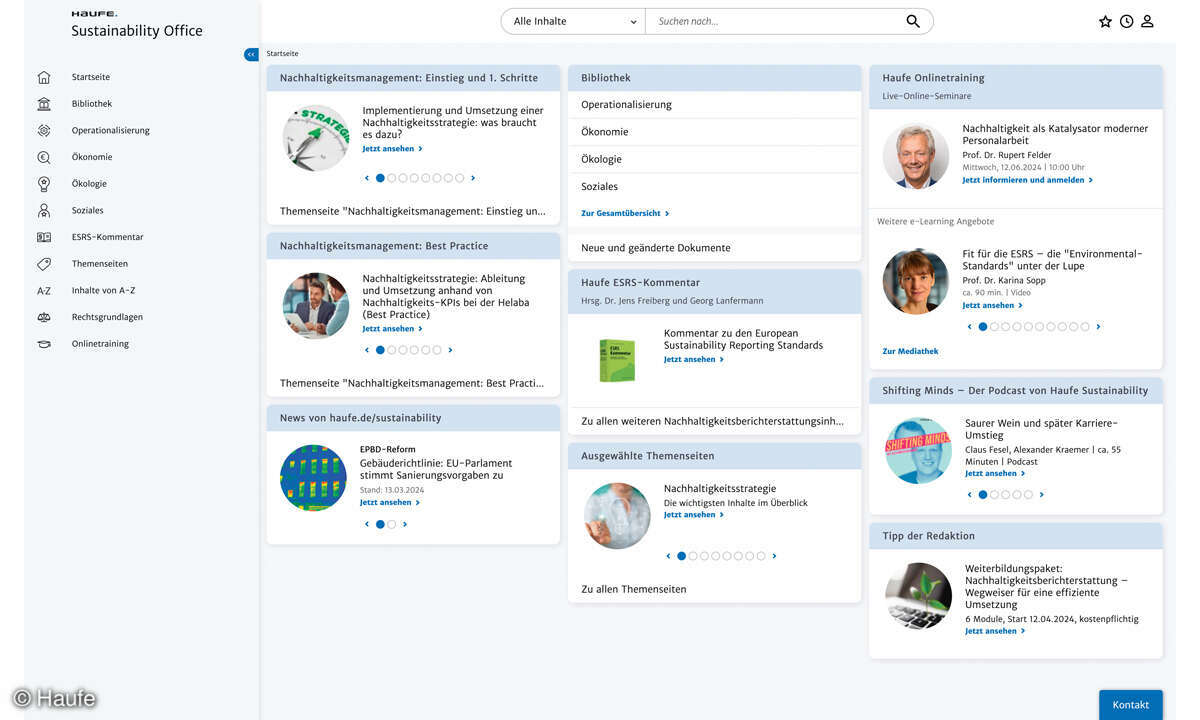This screenshot has width=1200, height=720.
Task: Select second dot in e-Learning carousel
Action: tap(994, 327)
